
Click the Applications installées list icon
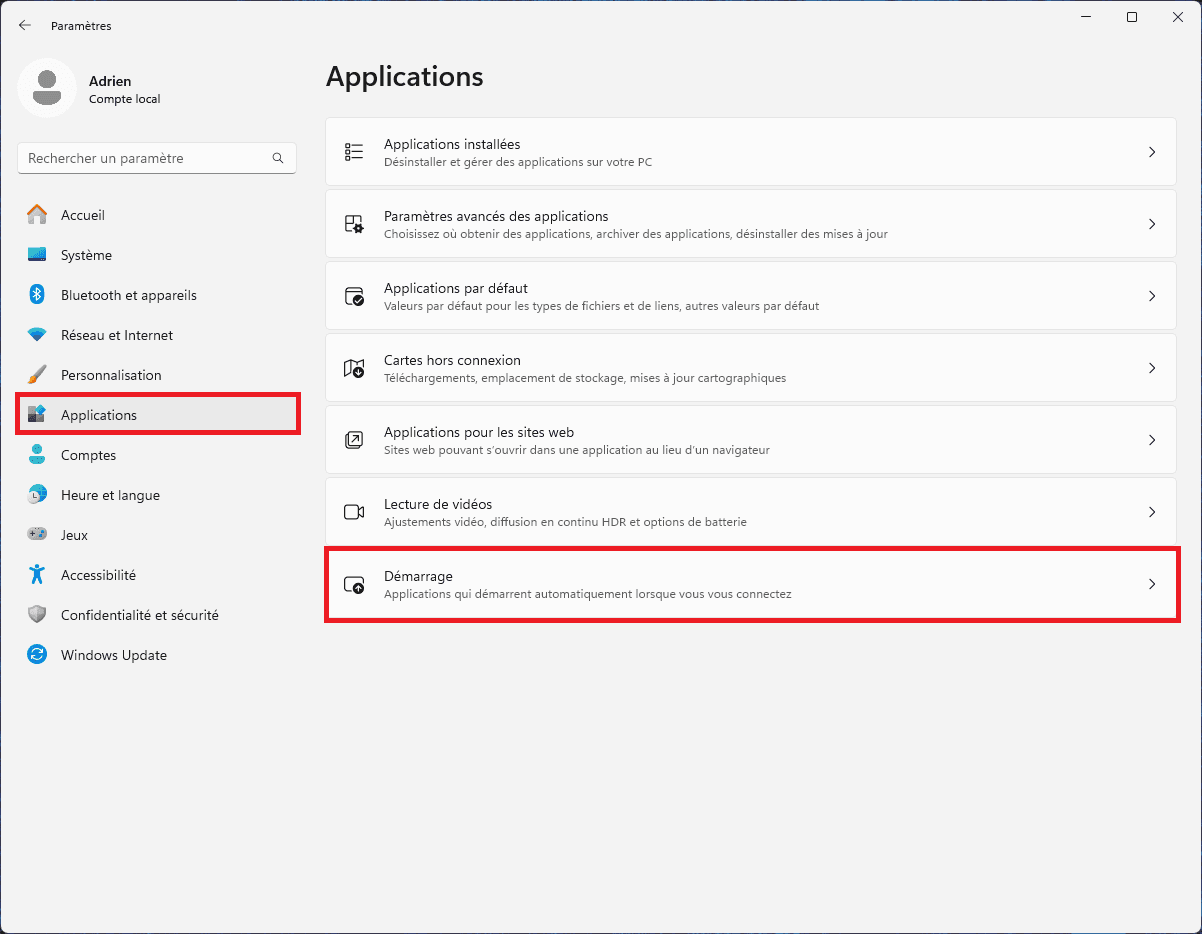pyautogui.click(x=354, y=152)
